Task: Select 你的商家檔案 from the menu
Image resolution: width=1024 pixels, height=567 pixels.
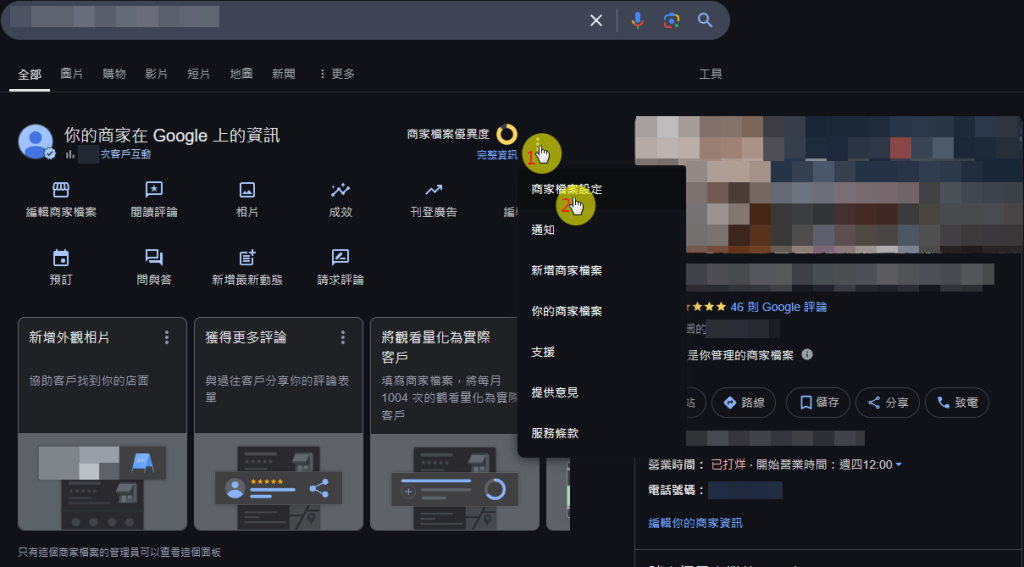Action: pyautogui.click(x=601, y=311)
